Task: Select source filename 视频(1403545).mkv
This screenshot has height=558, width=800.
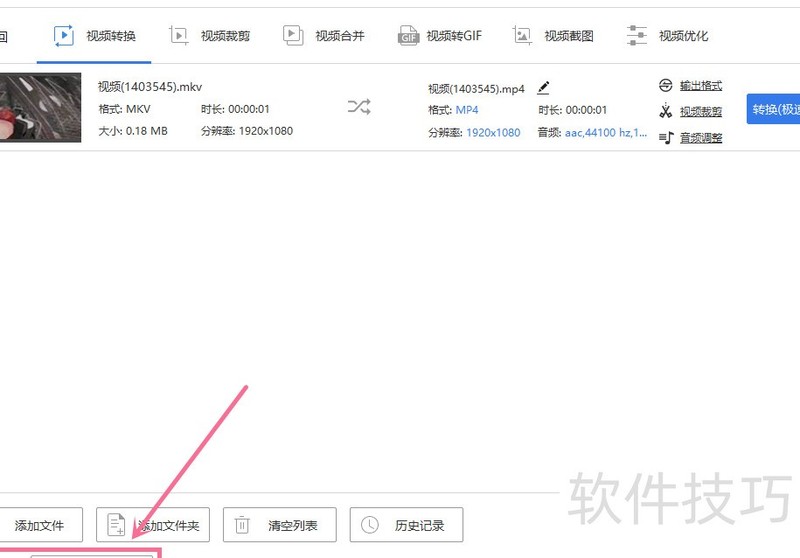Action: point(150,87)
